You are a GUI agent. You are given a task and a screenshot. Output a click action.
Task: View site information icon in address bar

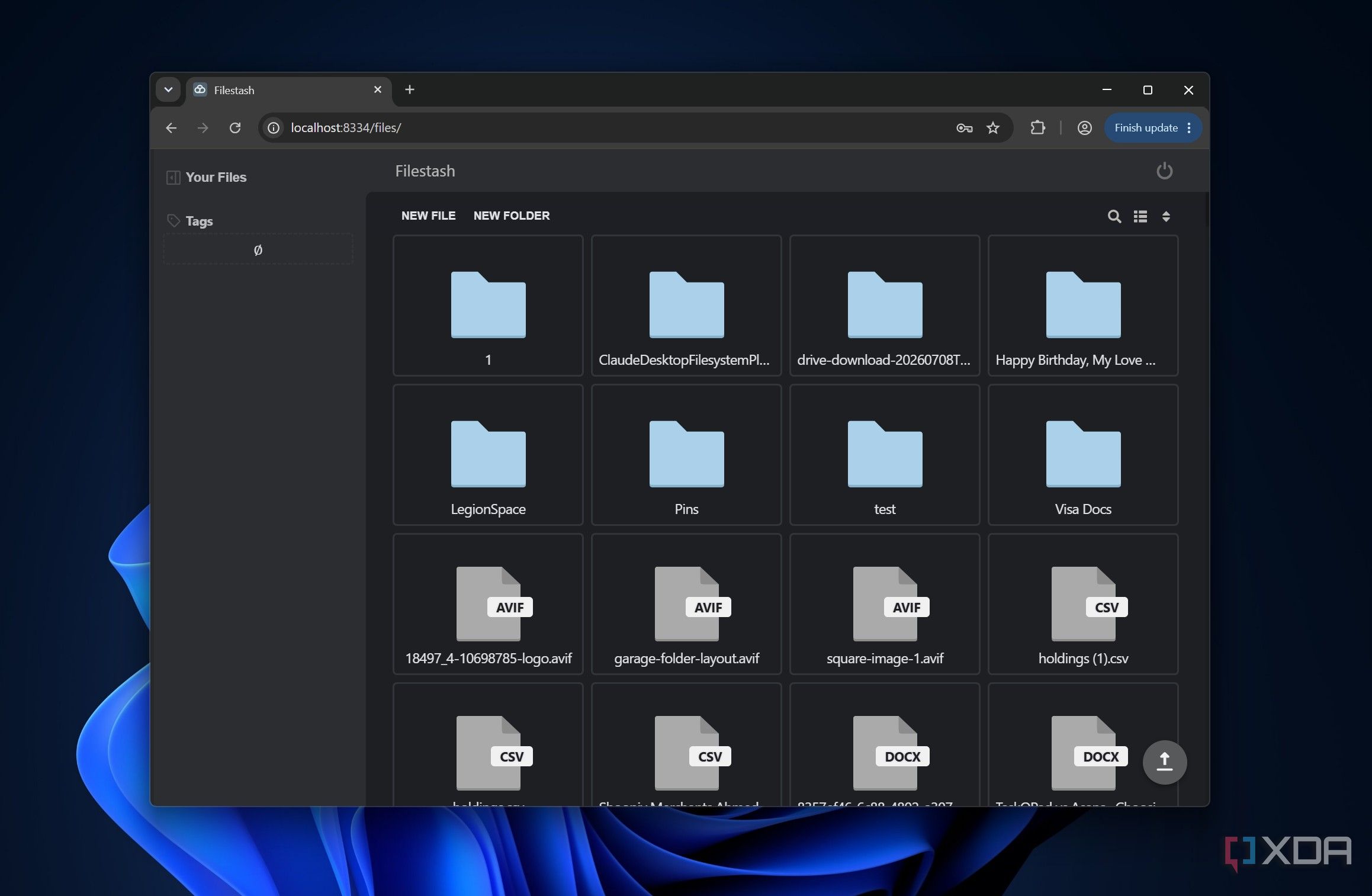(x=274, y=128)
